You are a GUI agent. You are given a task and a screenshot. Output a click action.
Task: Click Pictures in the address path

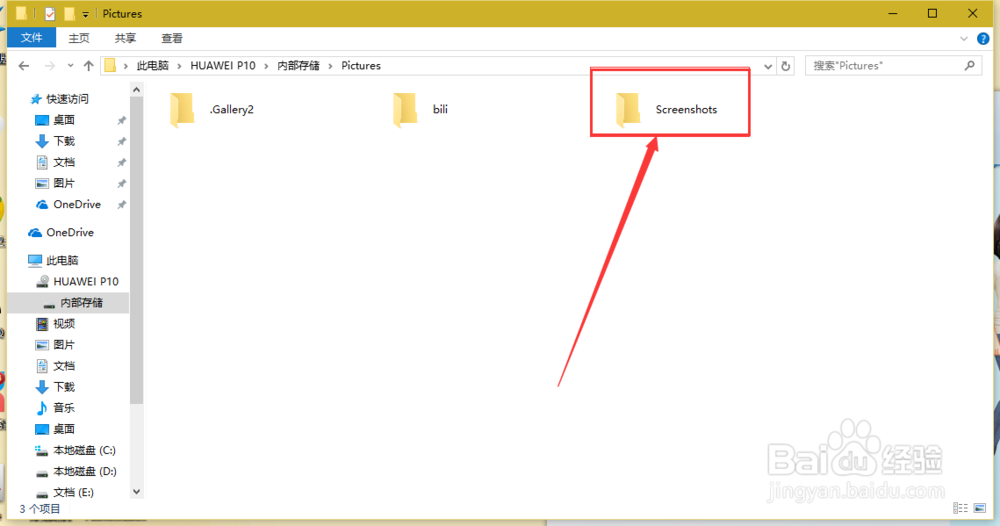(x=361, y=66)
